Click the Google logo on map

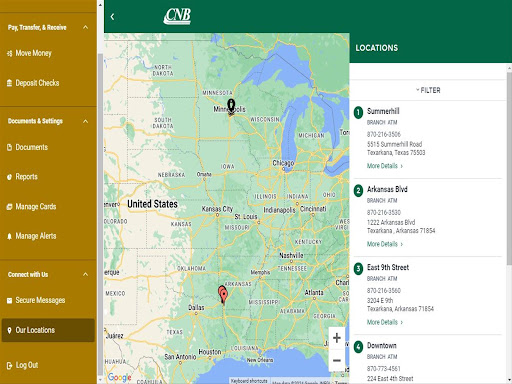119,377
